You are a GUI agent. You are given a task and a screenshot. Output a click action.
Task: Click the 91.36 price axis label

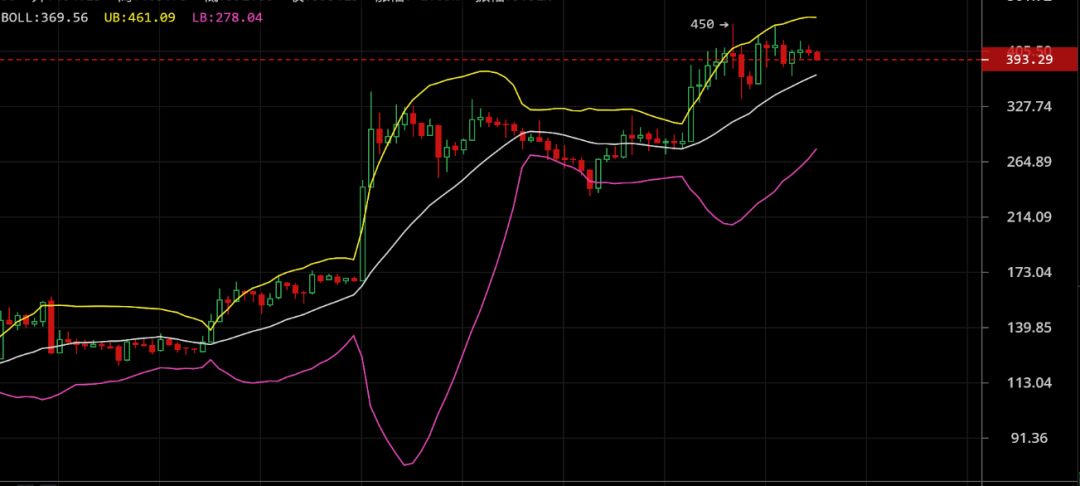(x=1031, y=438)
